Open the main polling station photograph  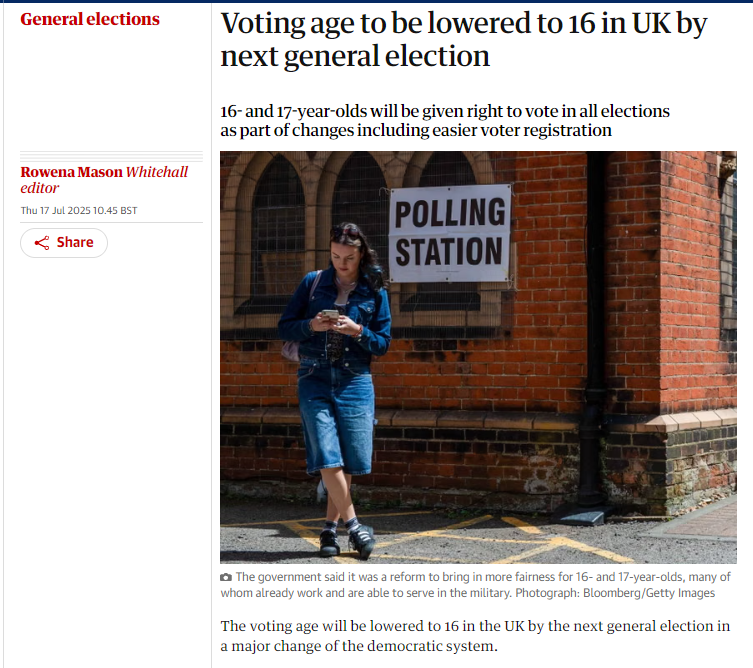478,357
